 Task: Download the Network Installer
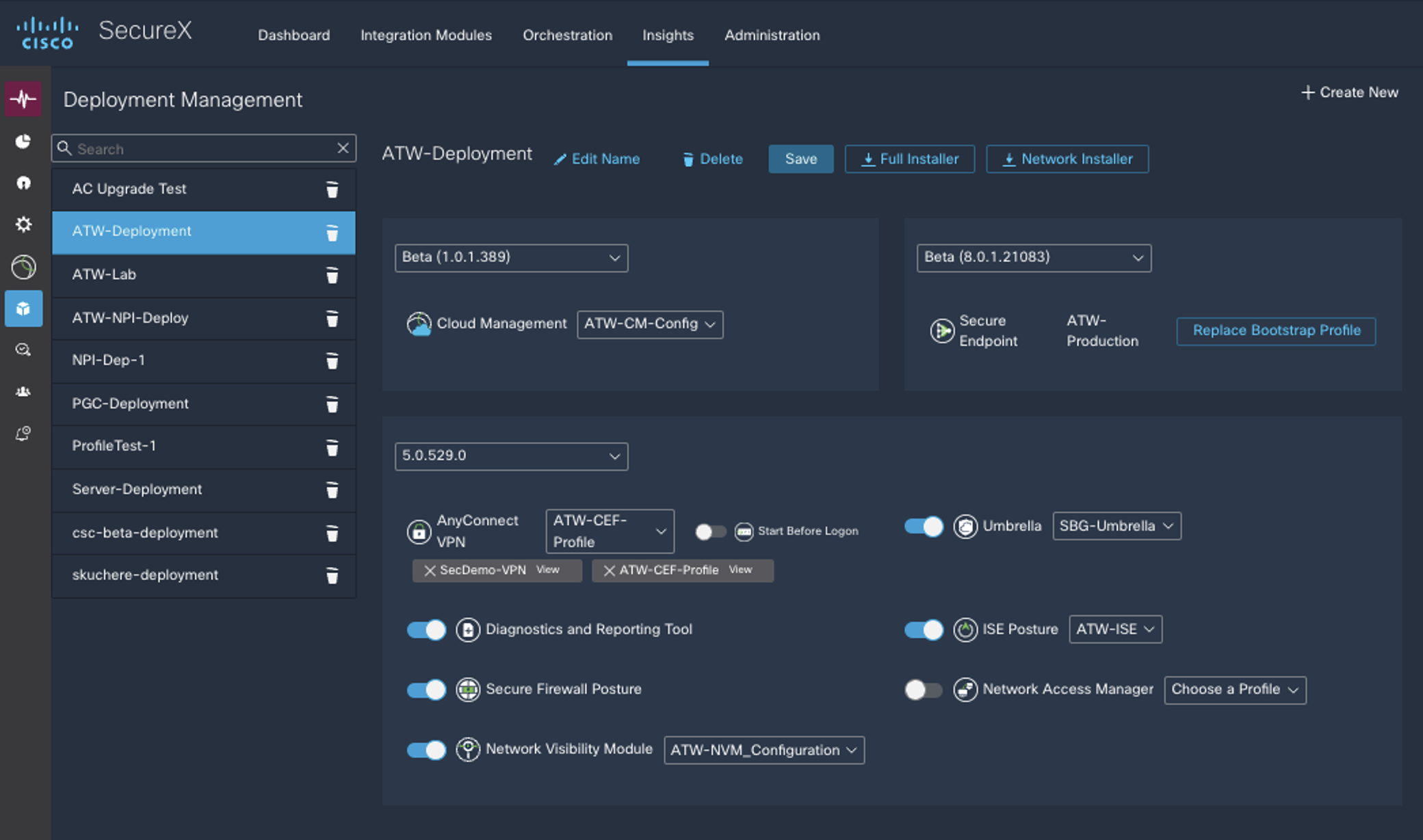[1067, 159]
